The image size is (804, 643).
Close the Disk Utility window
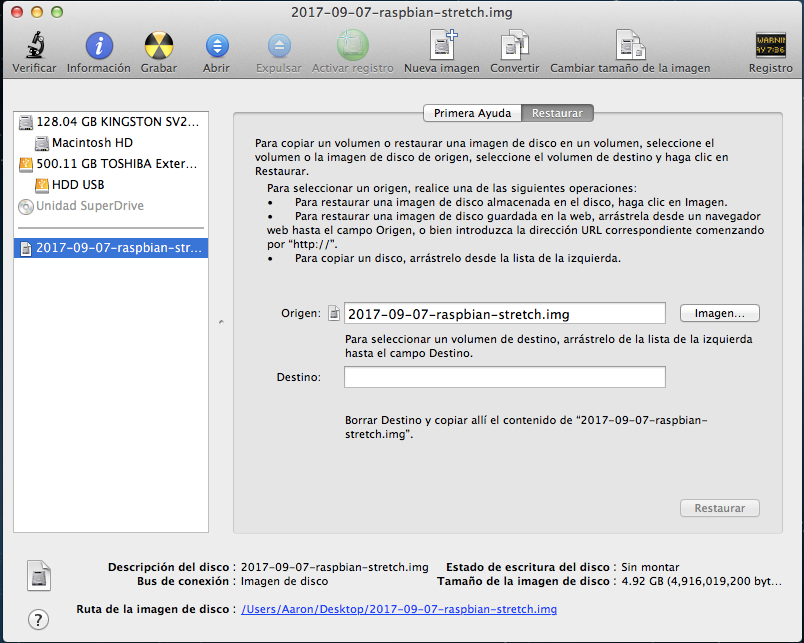pyautogui.click(x=17, y=12)
